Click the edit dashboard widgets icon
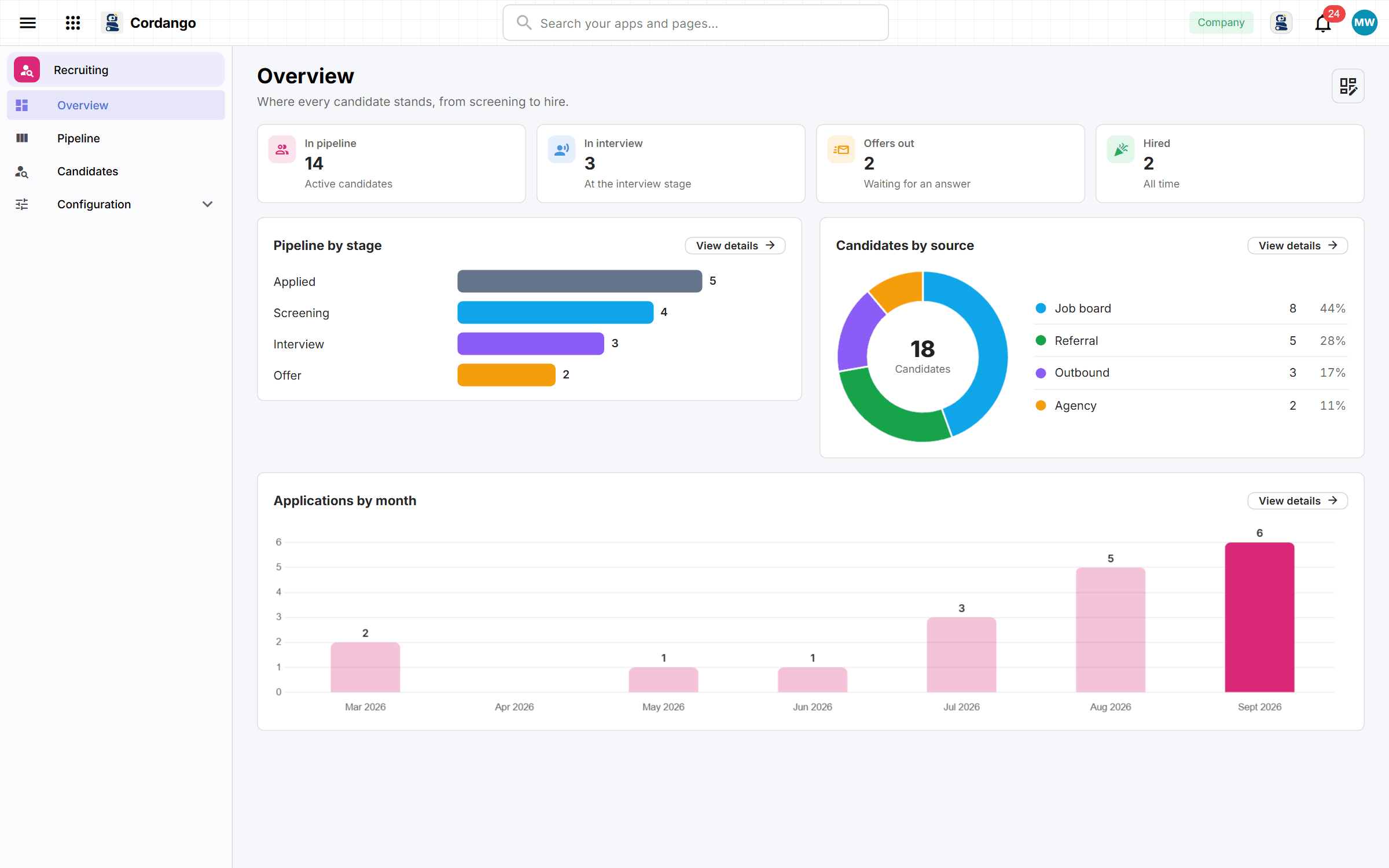This screenshot has width=1389, height=868. pyautogui.click(x=1348, y=86)
